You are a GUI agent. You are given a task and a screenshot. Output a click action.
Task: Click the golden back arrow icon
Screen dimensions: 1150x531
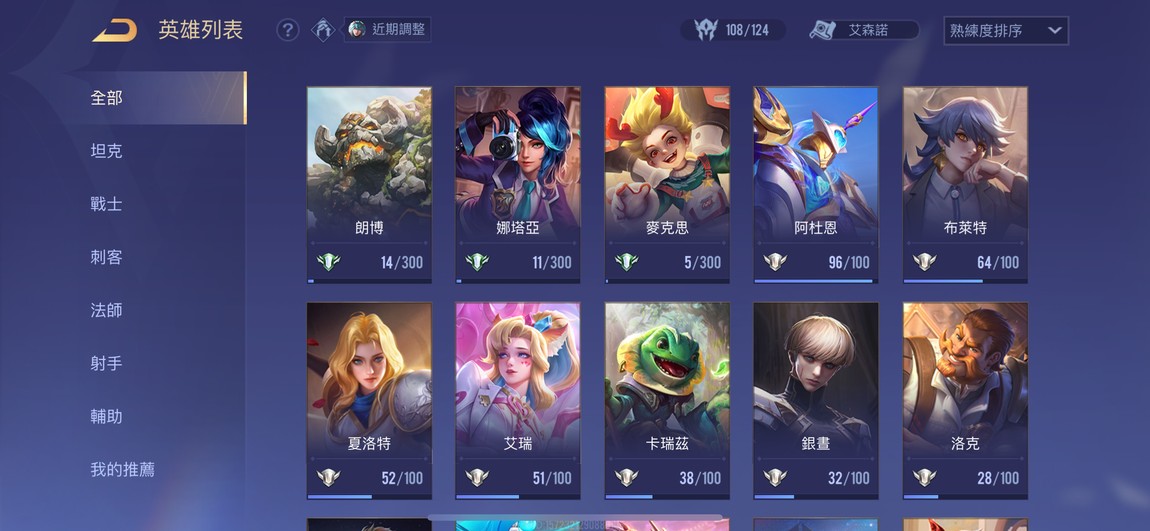[114, 31]
